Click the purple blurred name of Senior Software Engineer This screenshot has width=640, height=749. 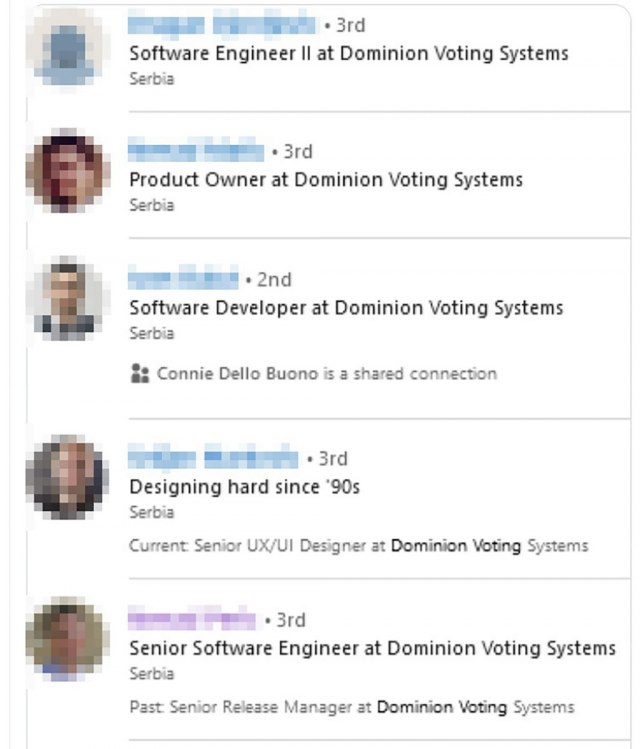[192, 620]
